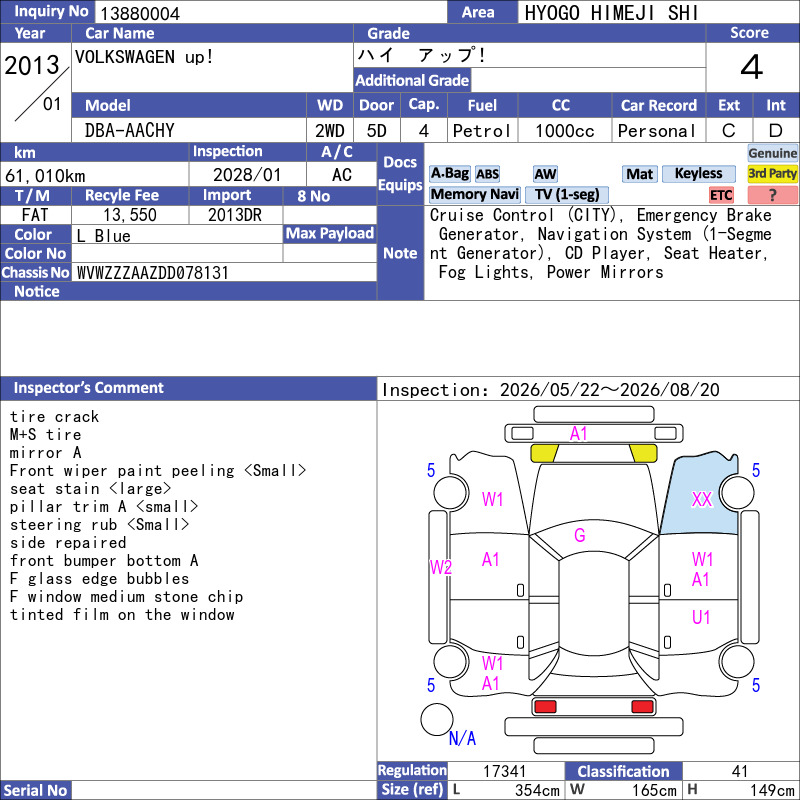Click the yellow 3rd Party badge
Viewport: 800px width, 800px height.
click(772, 173)
